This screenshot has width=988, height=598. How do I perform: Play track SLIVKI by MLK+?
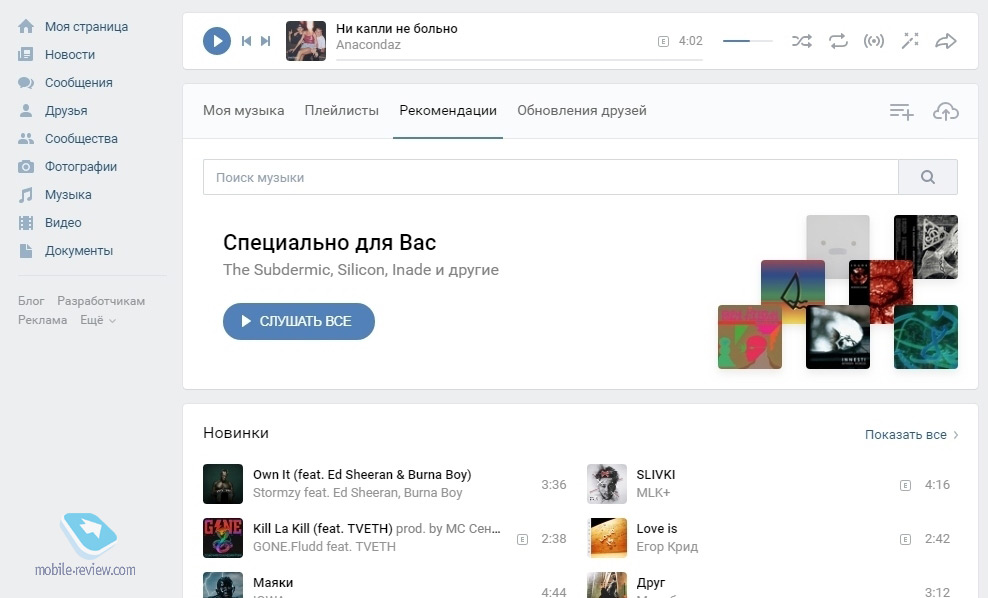[607, 484]
